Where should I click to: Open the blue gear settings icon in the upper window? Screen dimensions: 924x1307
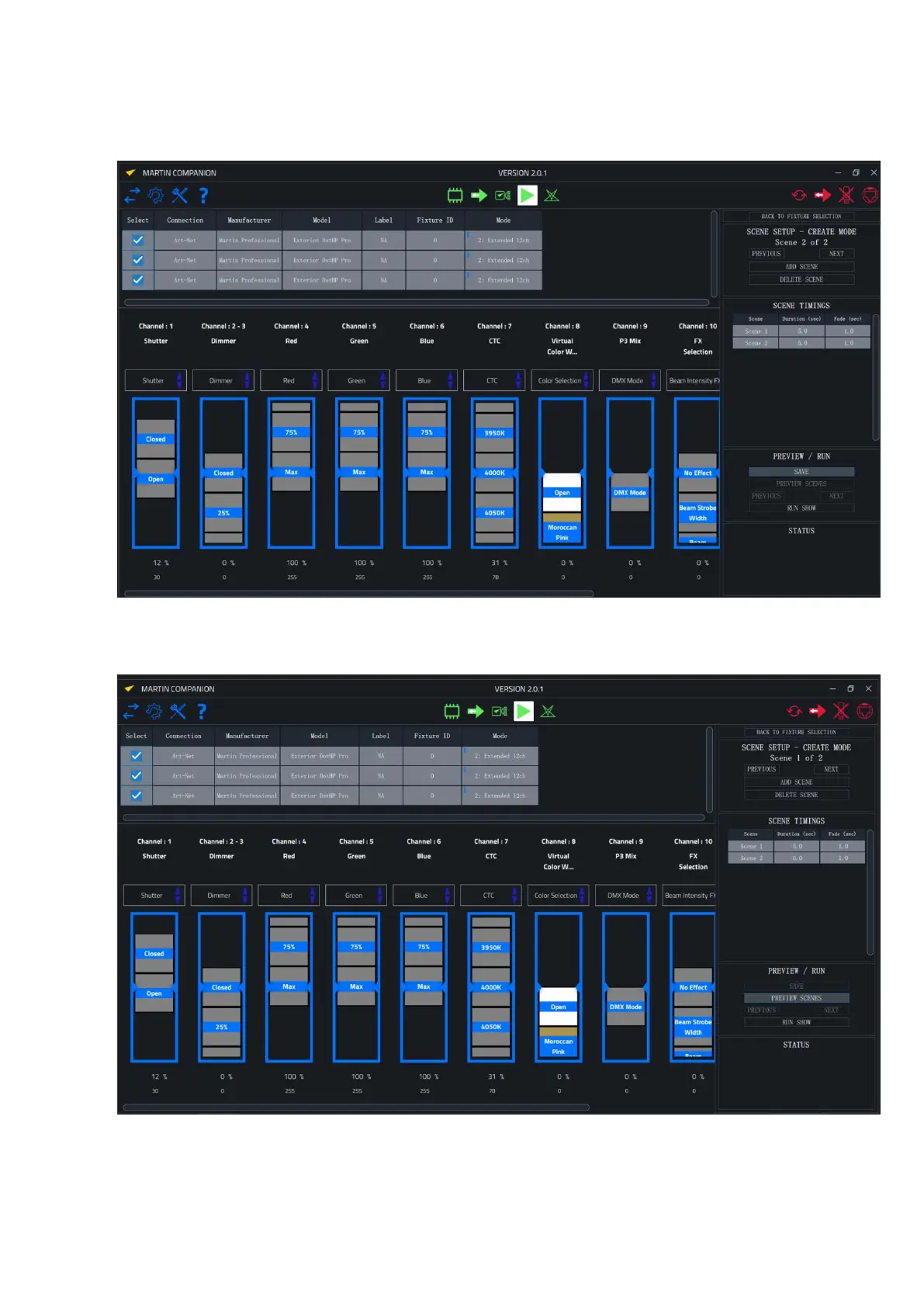[156, 196]
